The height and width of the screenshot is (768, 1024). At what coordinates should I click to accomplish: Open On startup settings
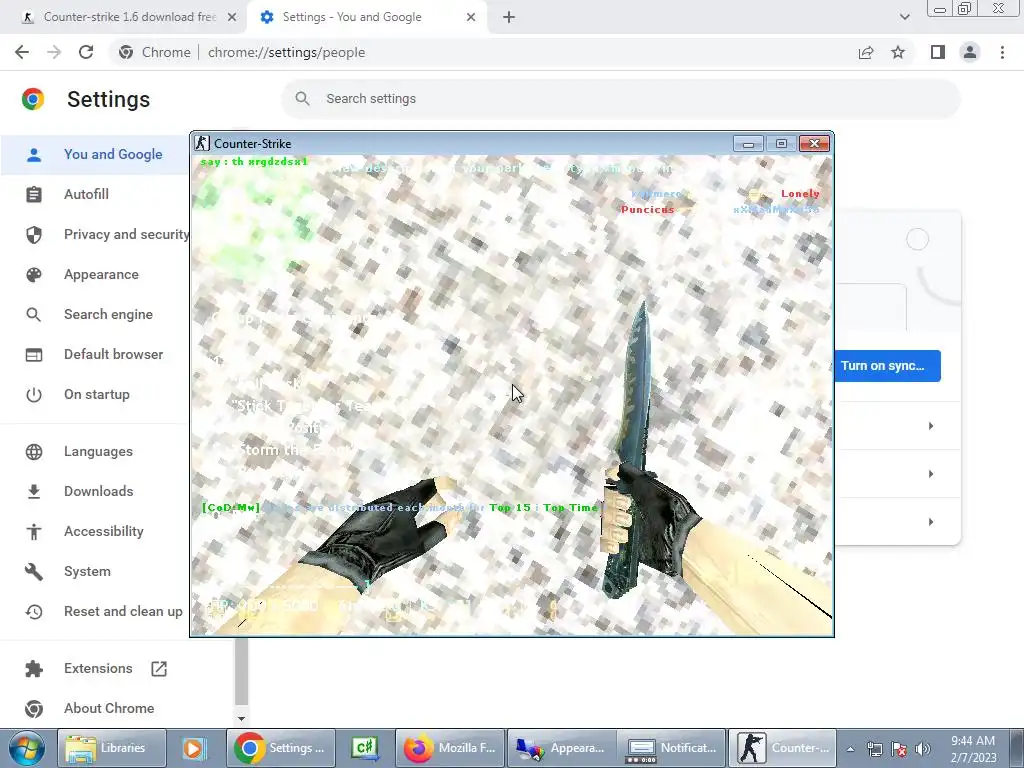tap(95, 394)
